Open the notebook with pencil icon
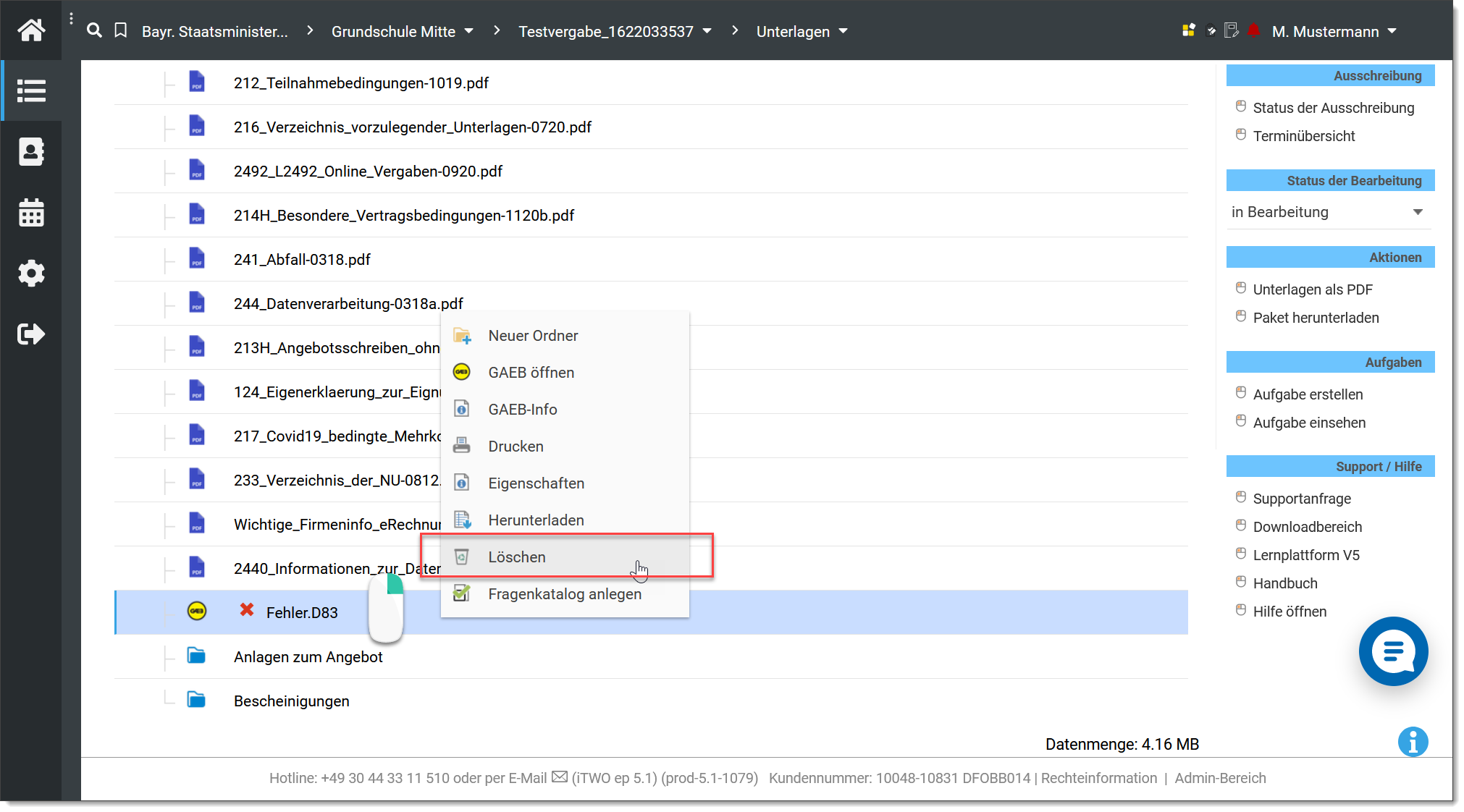This screenshot has height=812, width=1464. (x=1232, y=30)
